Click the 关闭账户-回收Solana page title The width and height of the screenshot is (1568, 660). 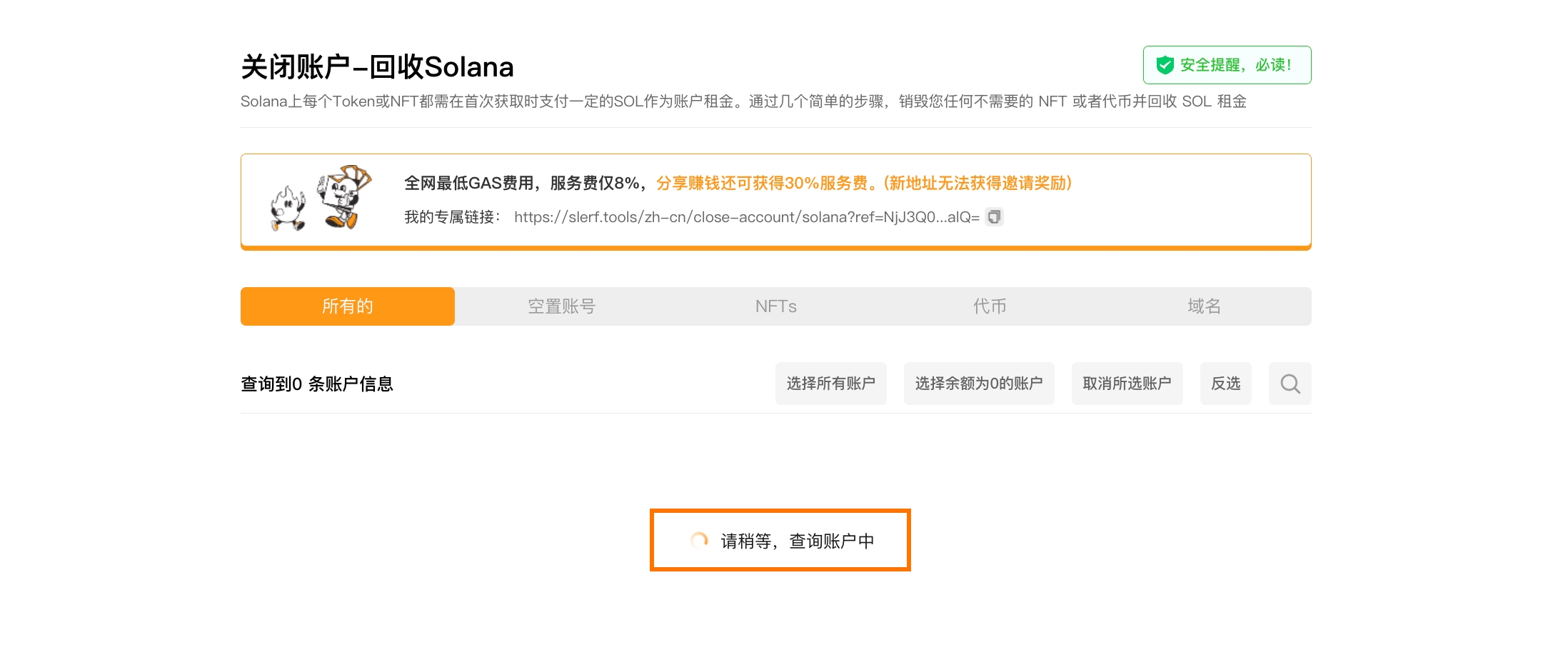coord(377,67)
